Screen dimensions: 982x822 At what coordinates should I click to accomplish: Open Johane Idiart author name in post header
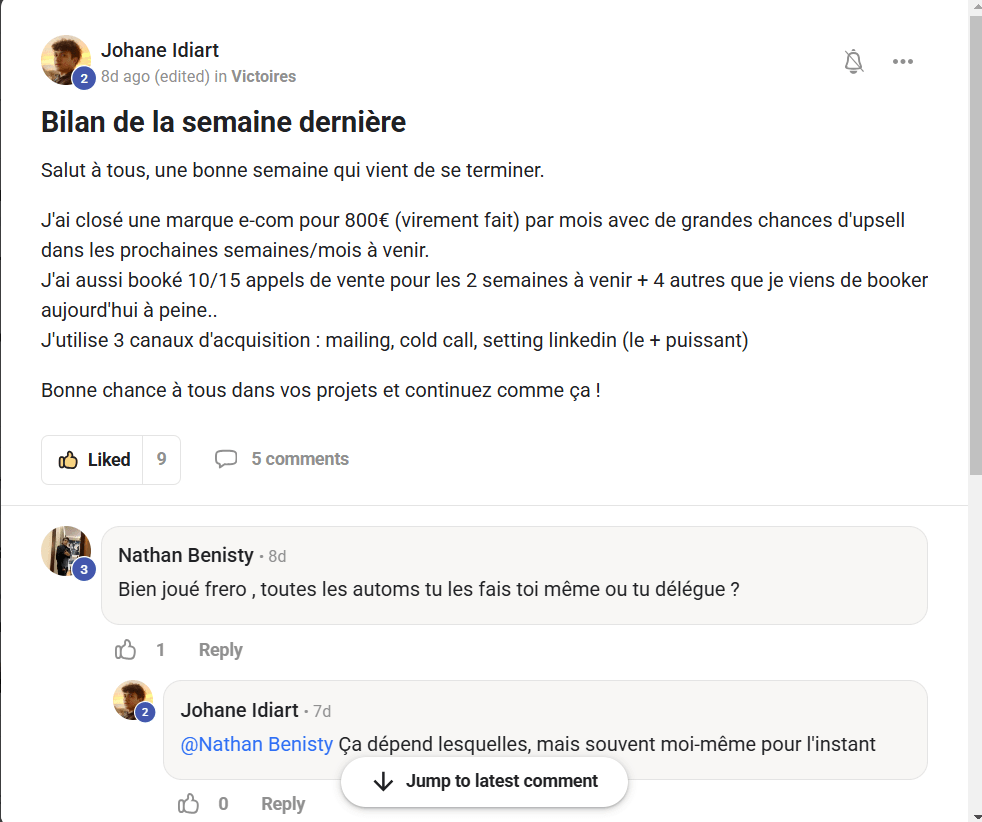point(160,50)
